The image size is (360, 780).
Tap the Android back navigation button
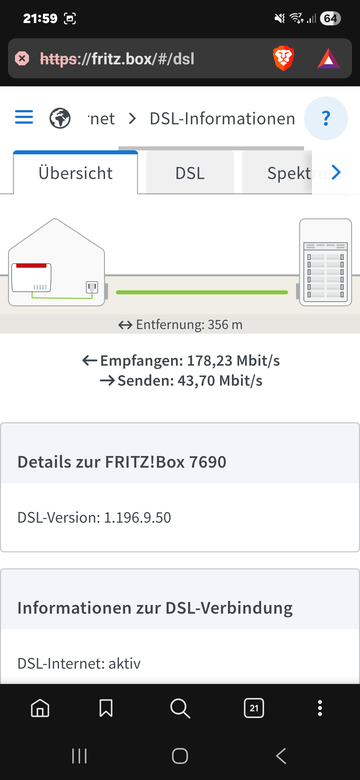point(281,756)
